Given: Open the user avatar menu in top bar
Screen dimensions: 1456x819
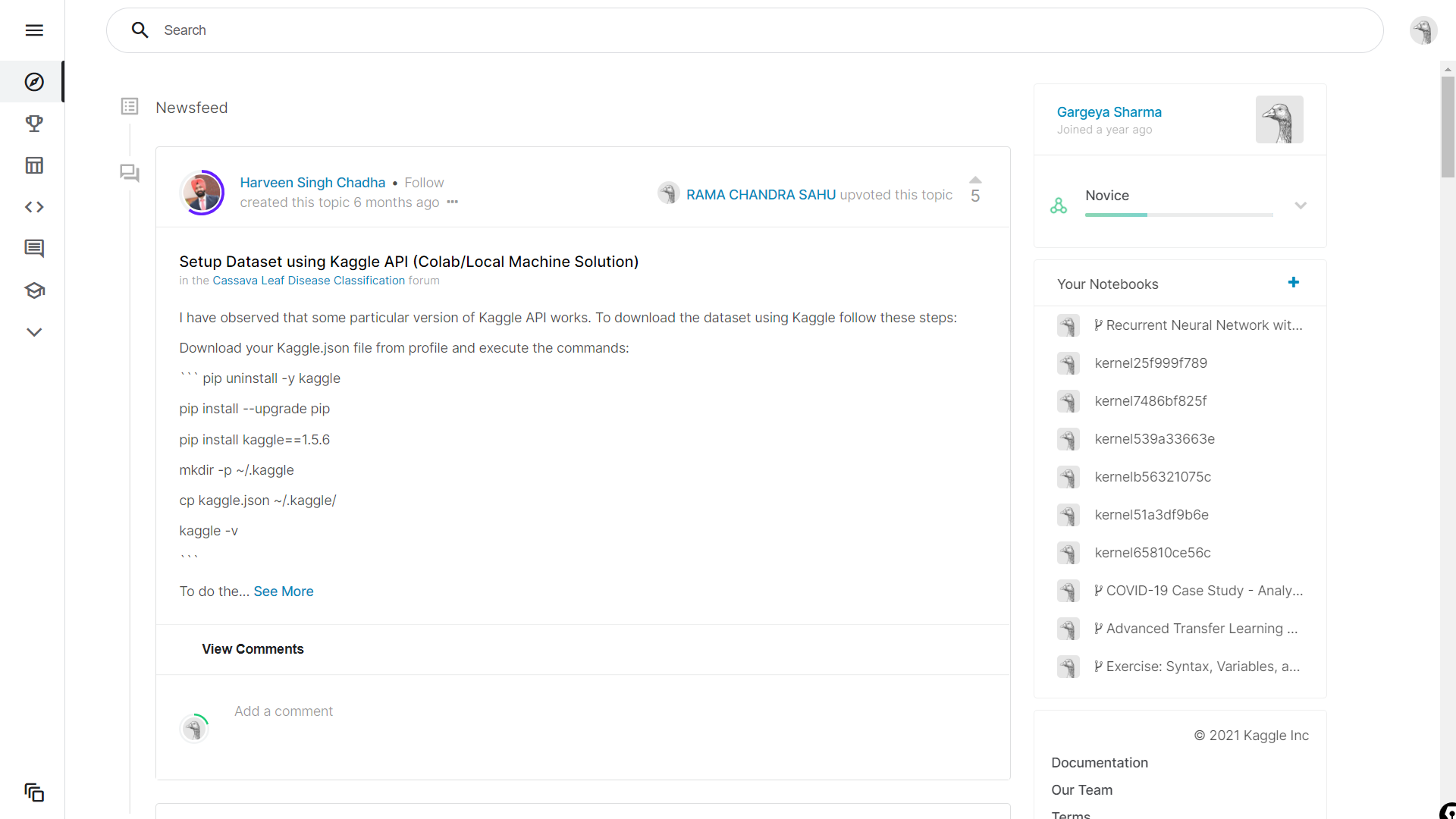Looking at the screenshot, I should [x=1423, y=30].
